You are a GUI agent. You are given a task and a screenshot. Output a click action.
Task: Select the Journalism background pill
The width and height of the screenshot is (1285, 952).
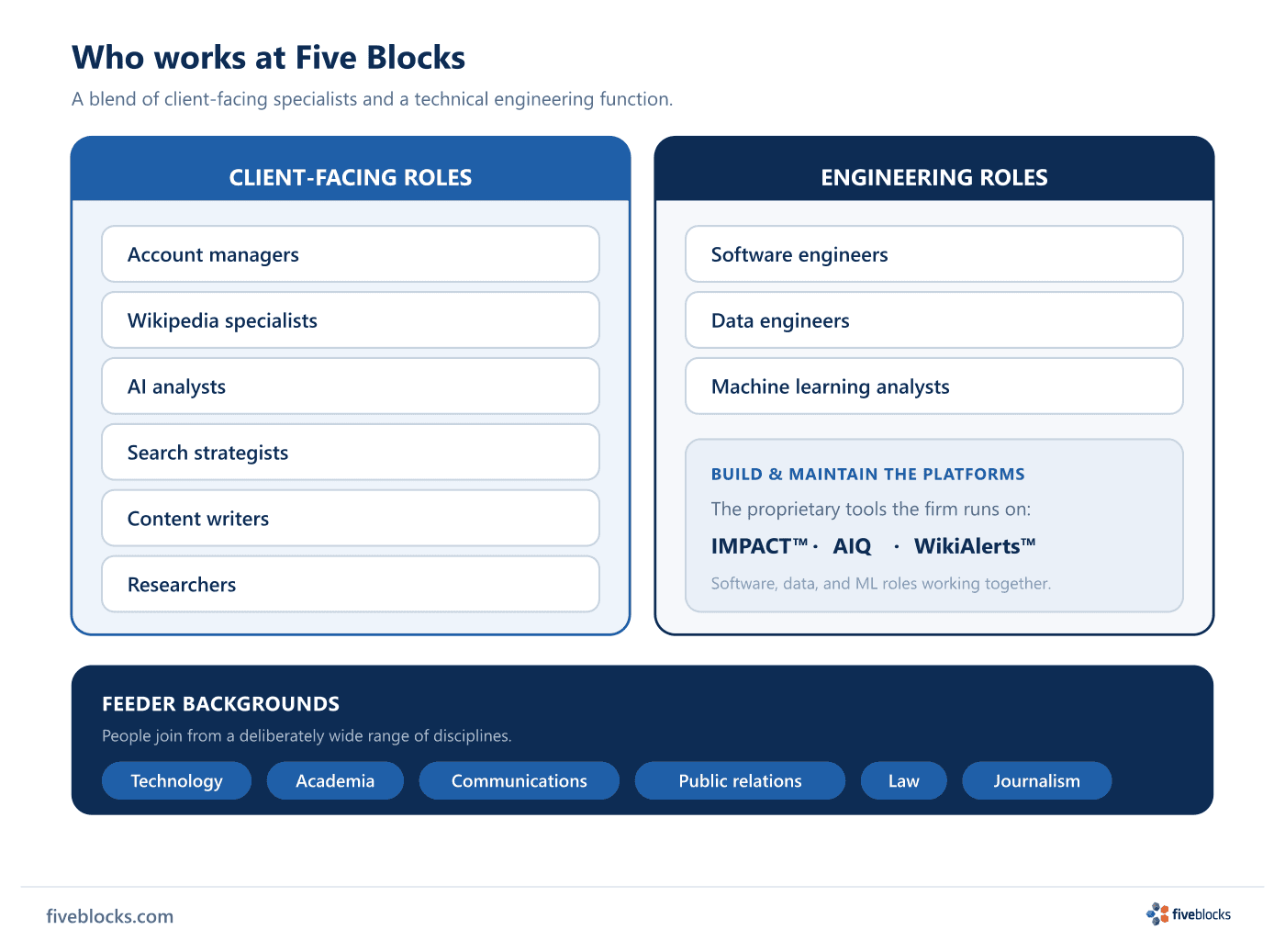click(1037, 780)
